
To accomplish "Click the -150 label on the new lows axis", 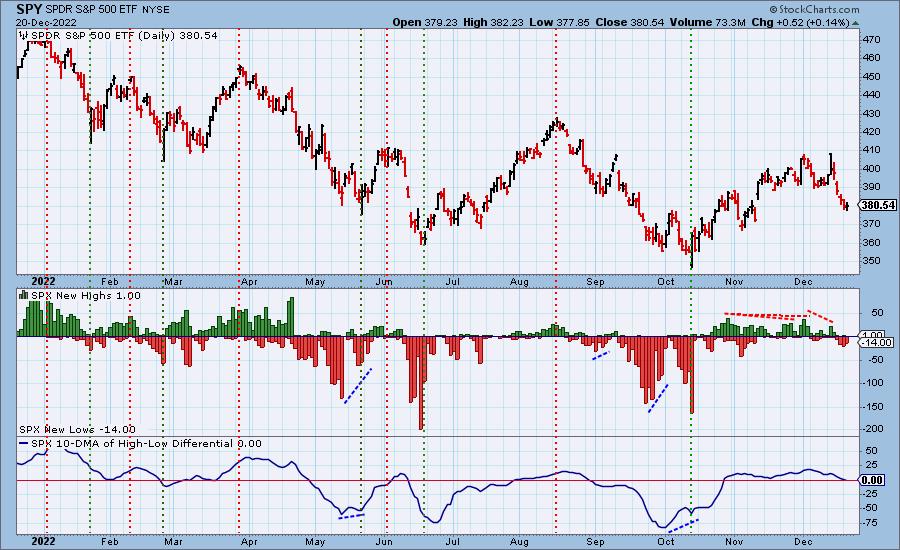I will [x=873, y=406].
